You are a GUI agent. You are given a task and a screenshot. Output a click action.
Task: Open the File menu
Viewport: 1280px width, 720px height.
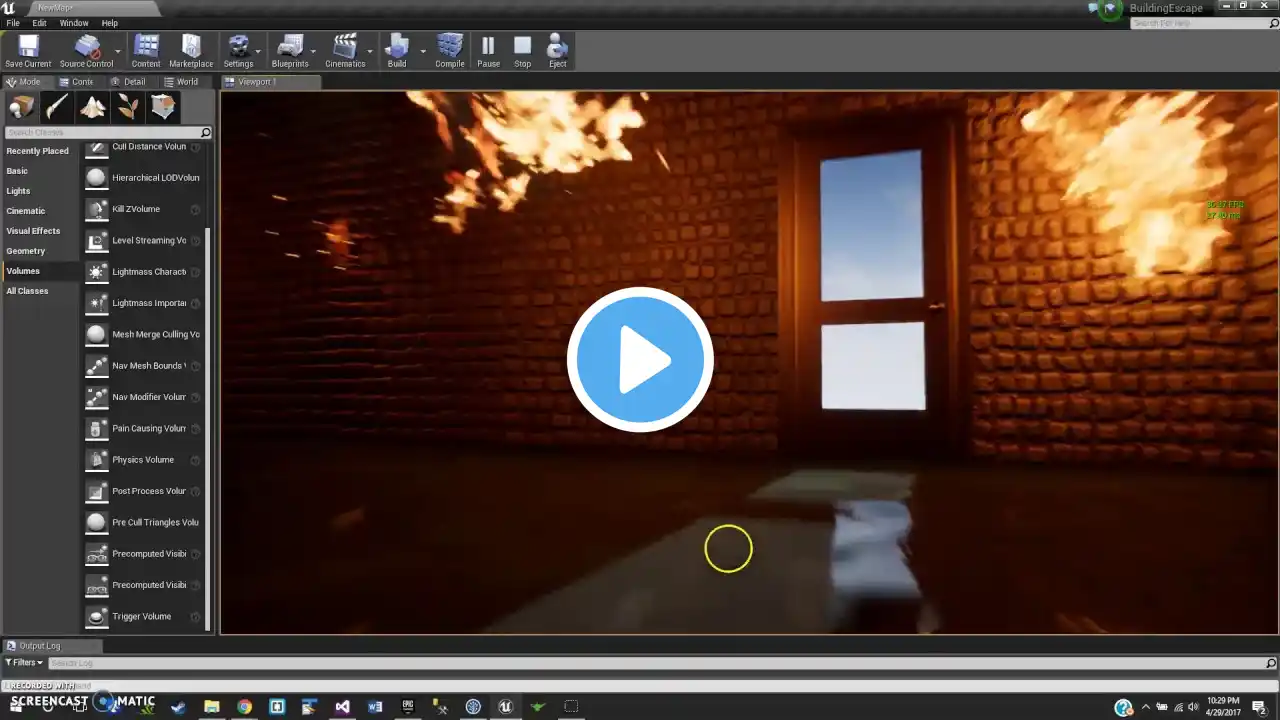point(13,23)
